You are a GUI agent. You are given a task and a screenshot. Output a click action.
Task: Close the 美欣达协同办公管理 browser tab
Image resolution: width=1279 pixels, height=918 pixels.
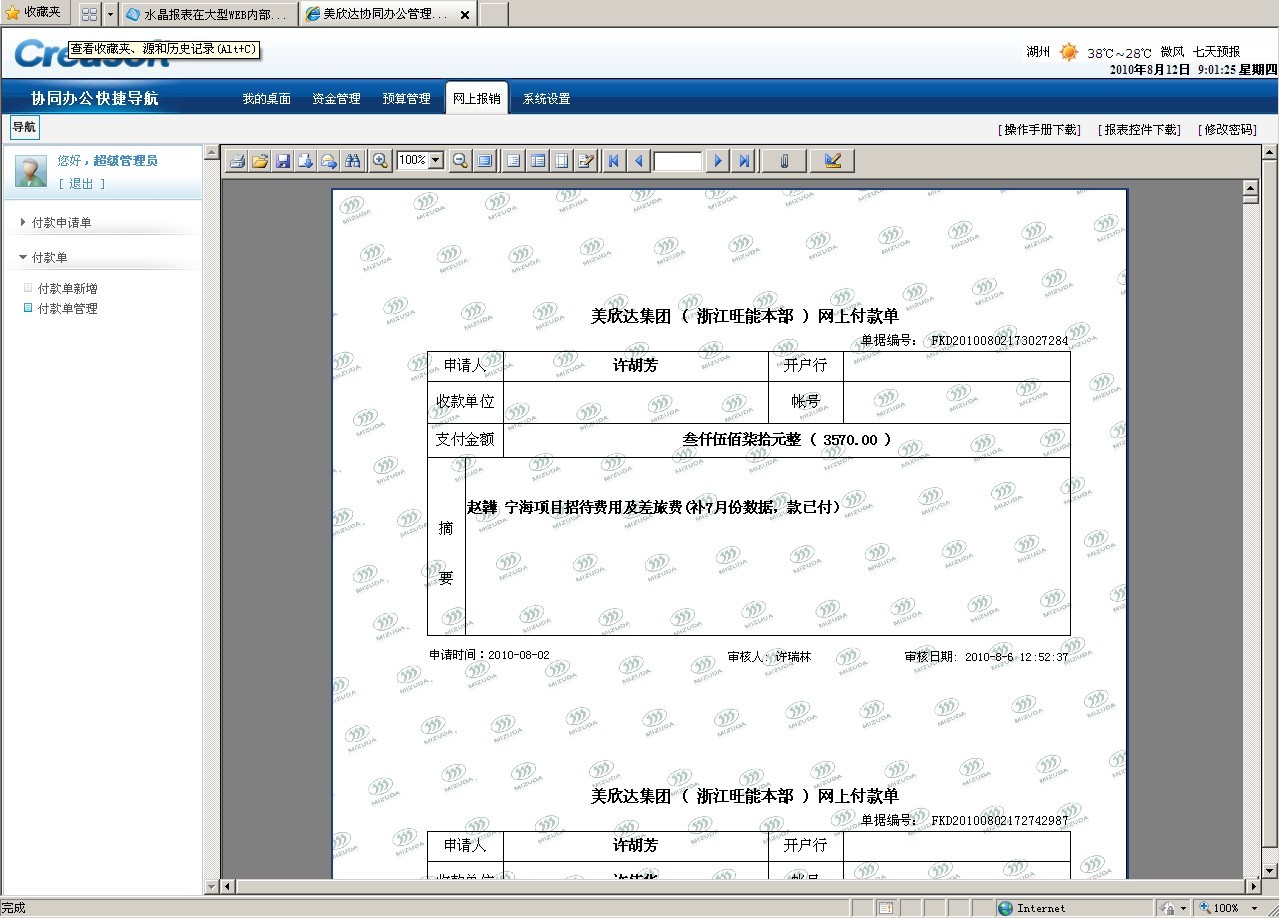coord(465,15)
